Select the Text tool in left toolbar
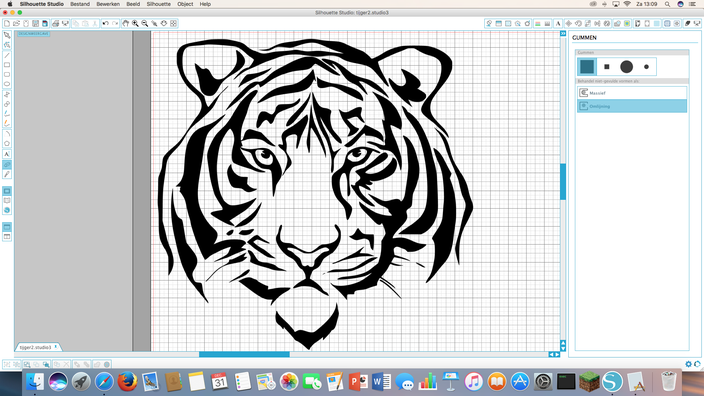 click(x=7, y=154)
